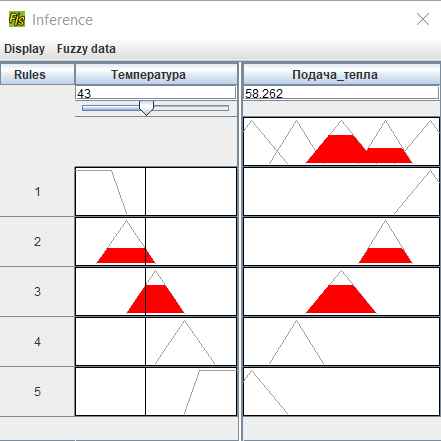This screenshot has height=441, width=441.
Task: Click rule 2 Подача_тепла output plot
Action: point(342,241)
